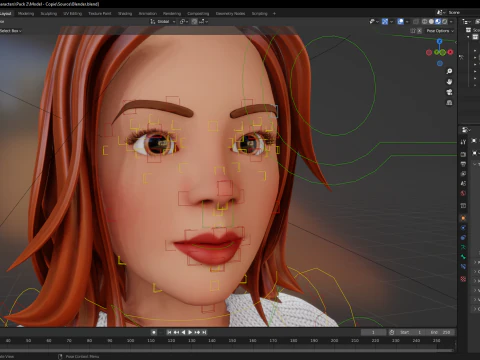Toggle X-ray mode in viewport header
Screen dimensions: 480x360
tap(416, 22)
